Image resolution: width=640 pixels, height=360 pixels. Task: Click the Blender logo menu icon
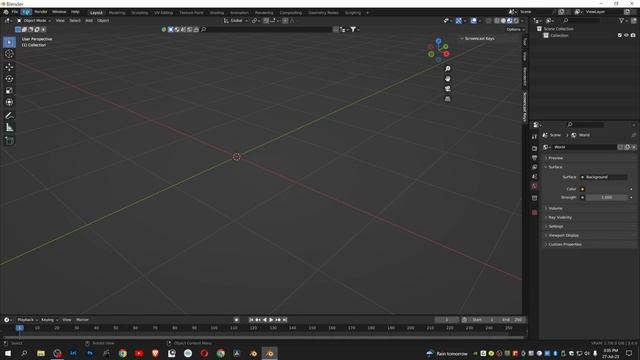coord(6,12)
